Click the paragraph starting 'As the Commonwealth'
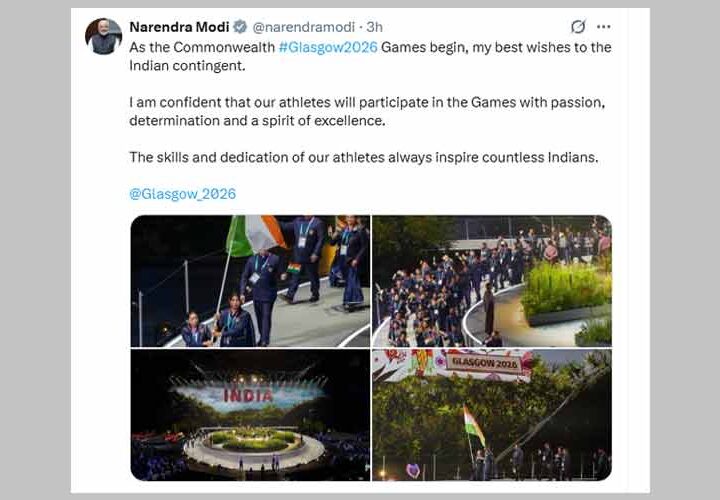 pos(370,56)
